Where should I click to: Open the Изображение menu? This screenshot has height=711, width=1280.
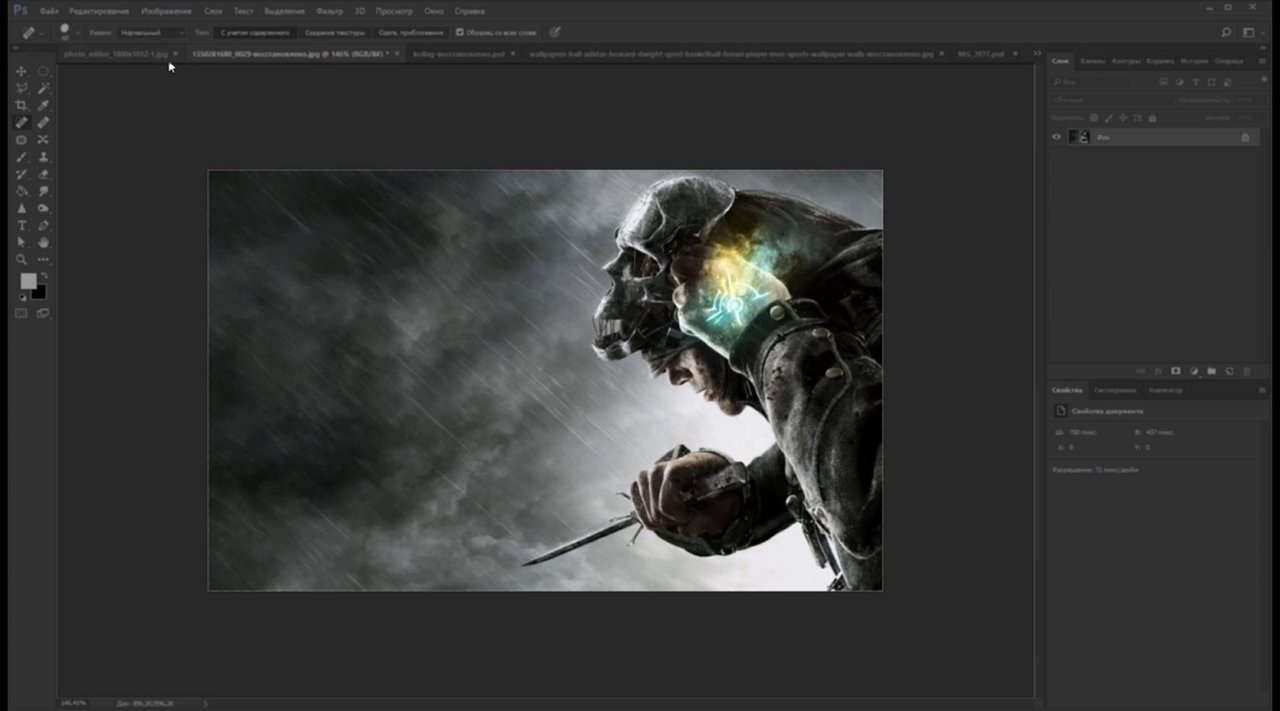[166, 11]
